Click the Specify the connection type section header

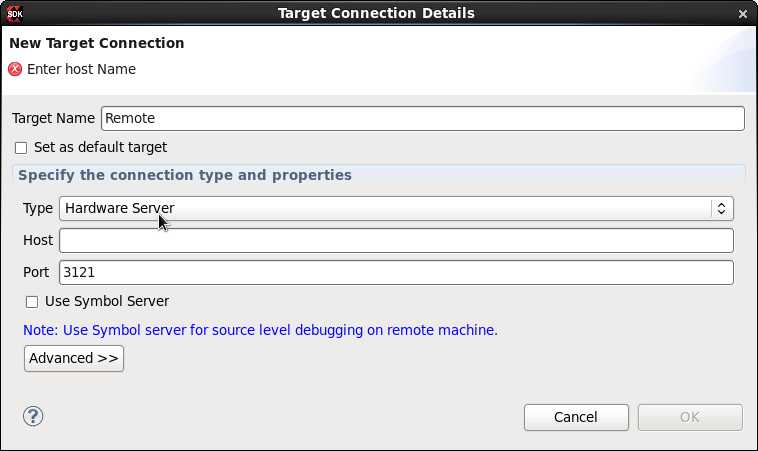coord(185,175)
